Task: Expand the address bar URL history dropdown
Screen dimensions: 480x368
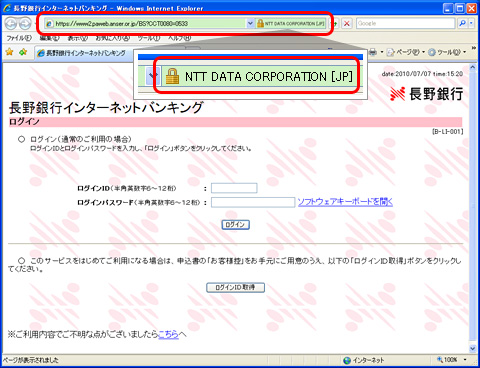Action: [250, 24]
